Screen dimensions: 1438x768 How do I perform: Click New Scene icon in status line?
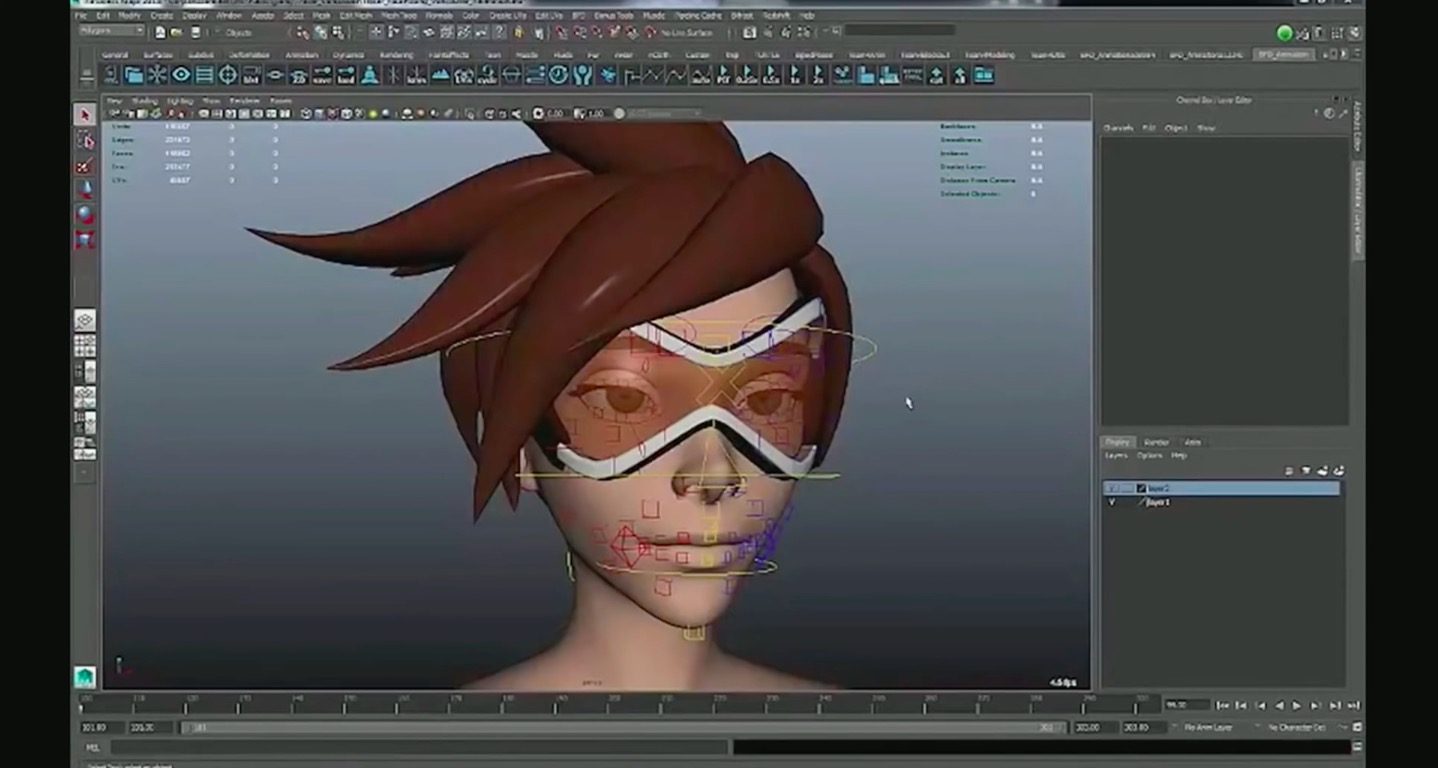point(160,32)
